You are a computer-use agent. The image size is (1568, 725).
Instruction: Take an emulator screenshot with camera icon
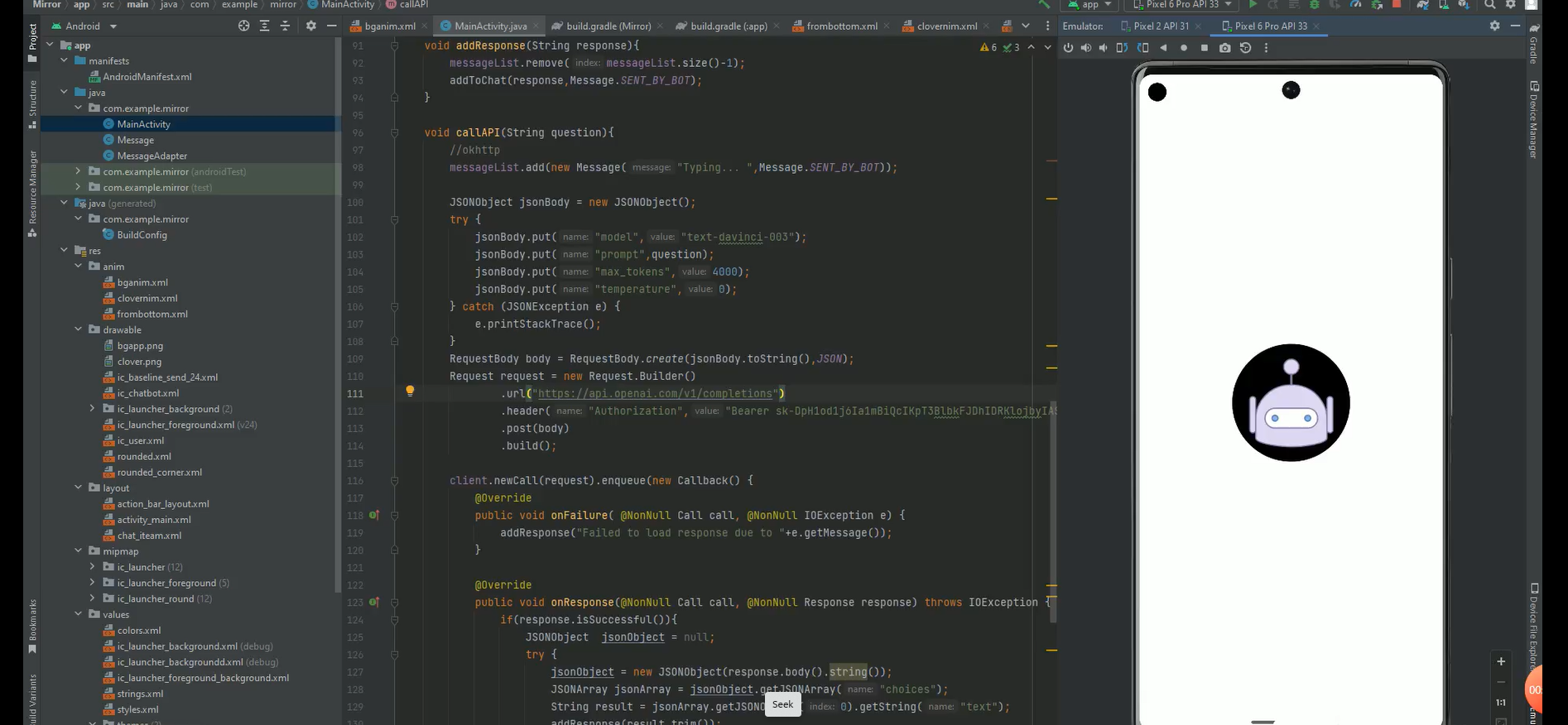pos(1225,48)
